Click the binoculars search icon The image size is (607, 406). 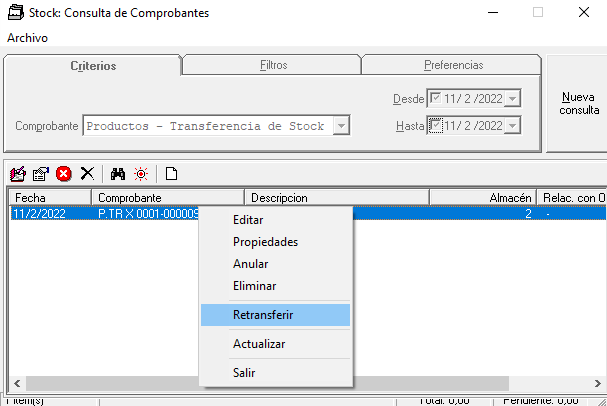pos(118,173)
